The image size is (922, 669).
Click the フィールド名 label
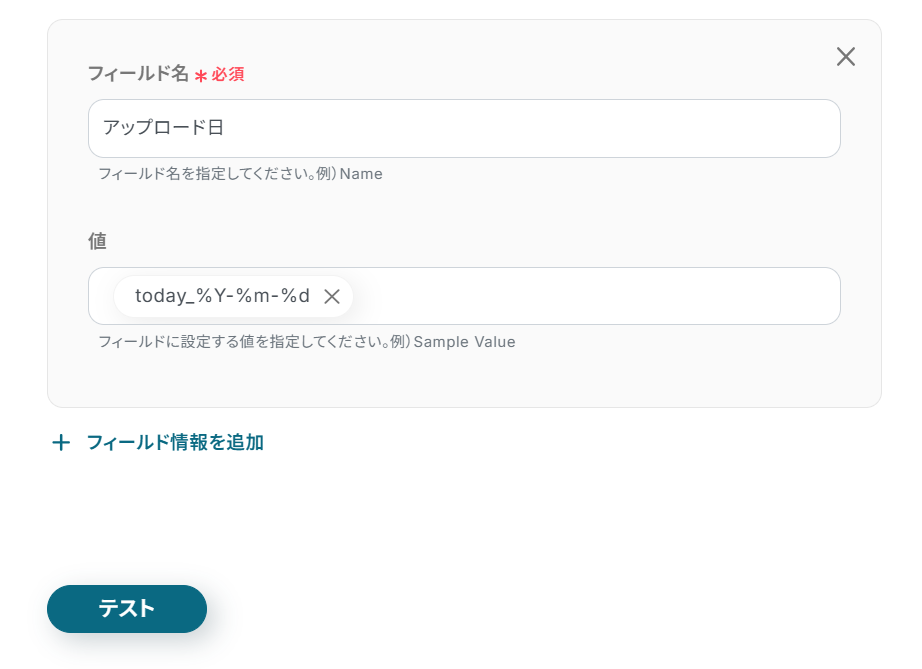click(x=137, y=74)
